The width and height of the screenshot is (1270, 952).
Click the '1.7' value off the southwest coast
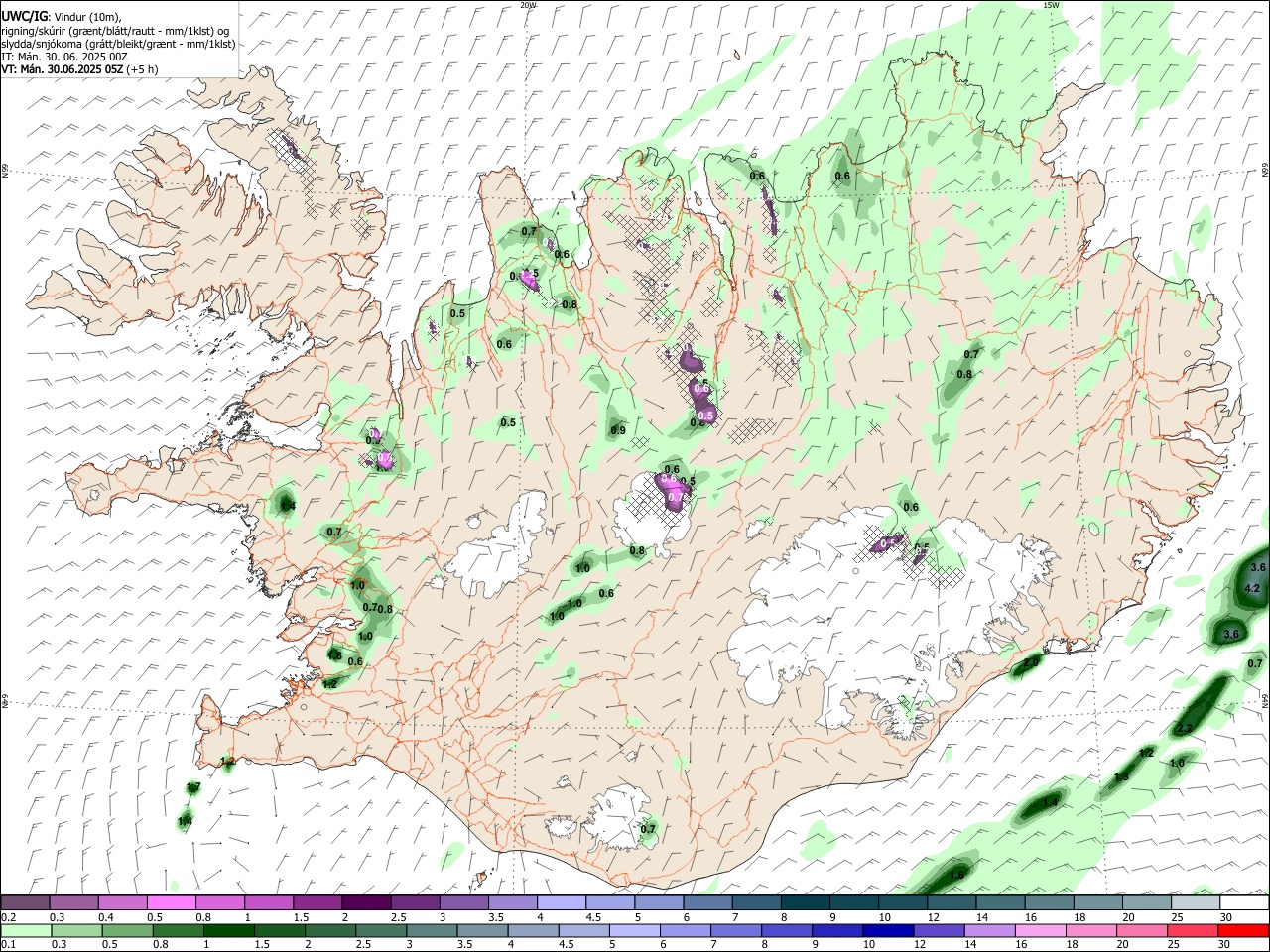tap(193, 787)
